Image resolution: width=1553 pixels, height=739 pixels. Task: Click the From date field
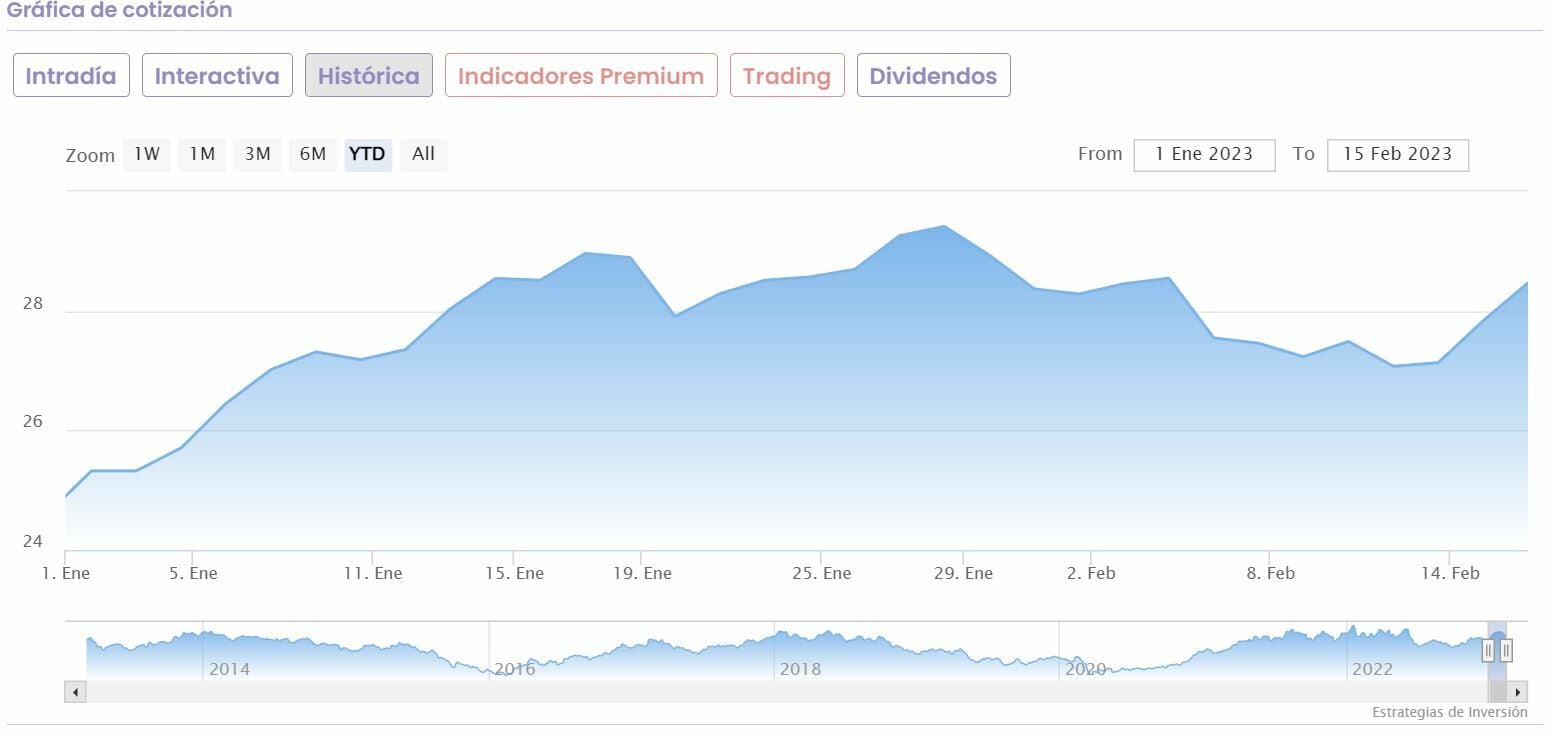tap(1204, 155)
